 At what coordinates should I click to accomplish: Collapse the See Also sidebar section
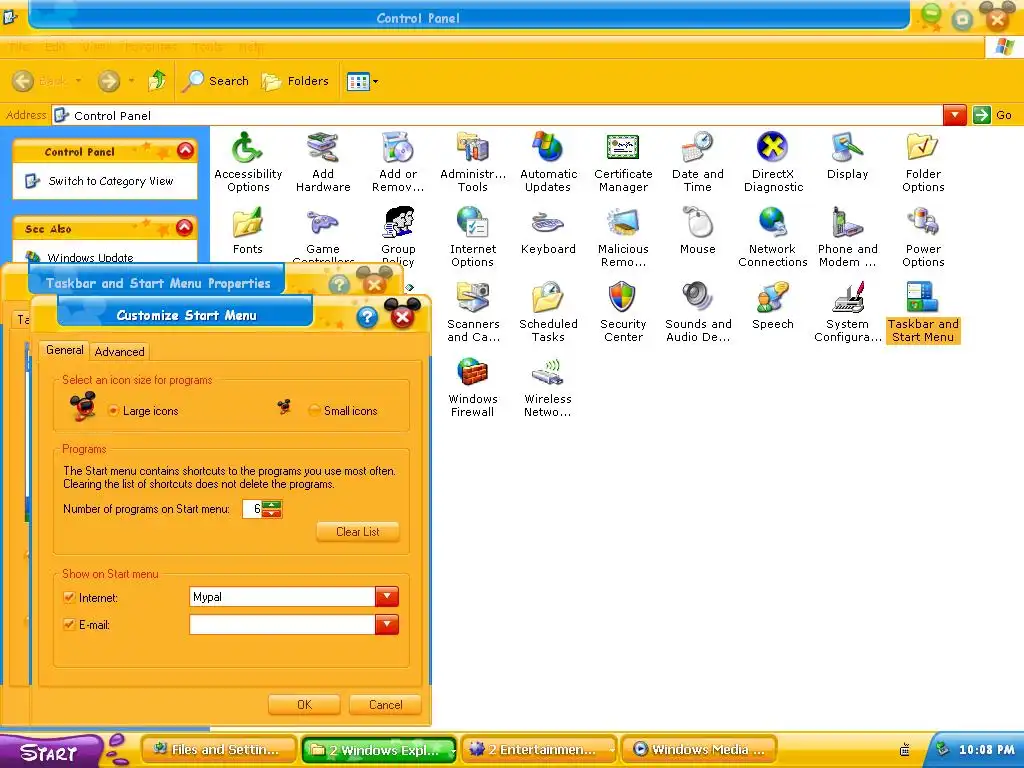[x=185, y=227]
